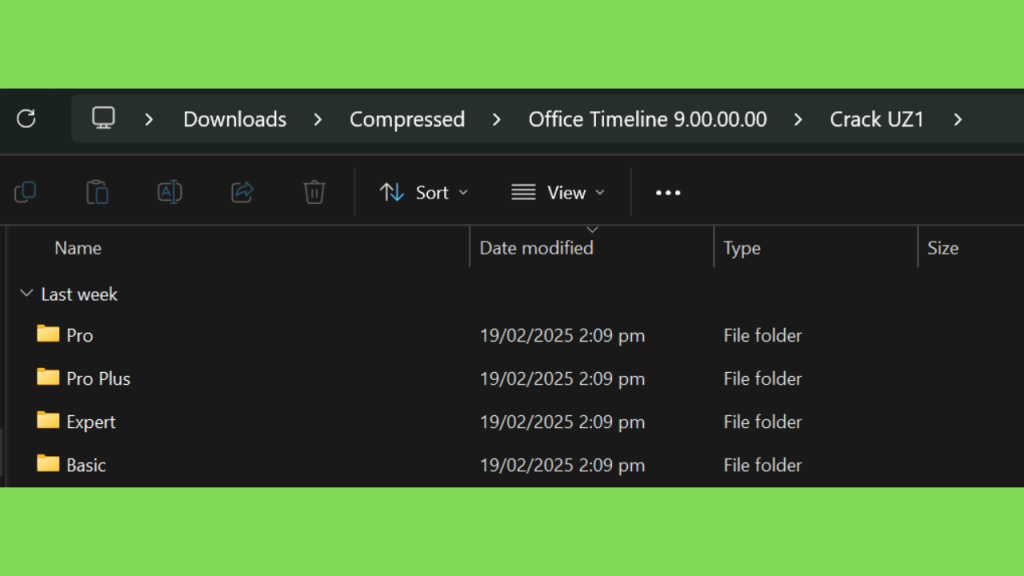Click the Rename icon in toolbar

point(170,192)
